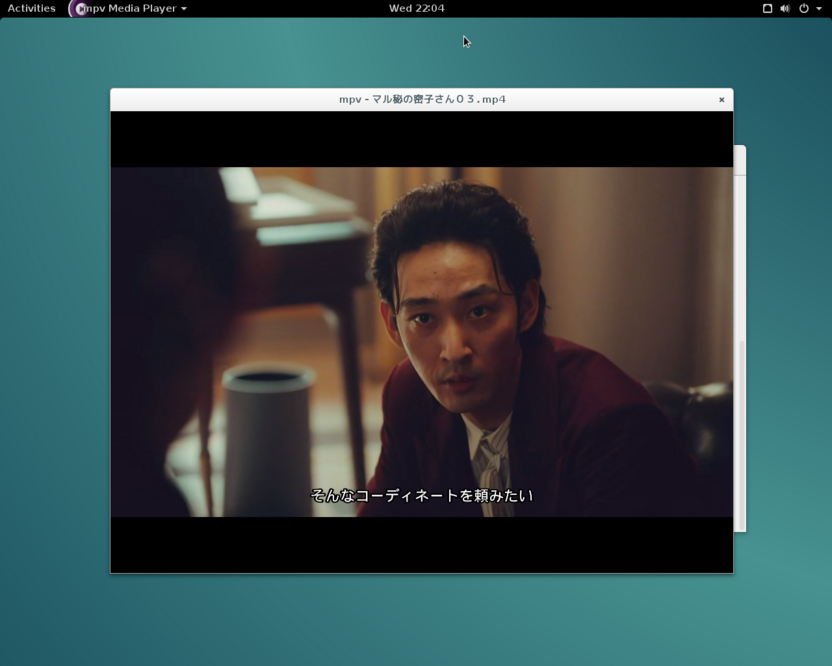Click the power icon in top bar
This screenshot has width=832, height=666.
pos(804,8)
